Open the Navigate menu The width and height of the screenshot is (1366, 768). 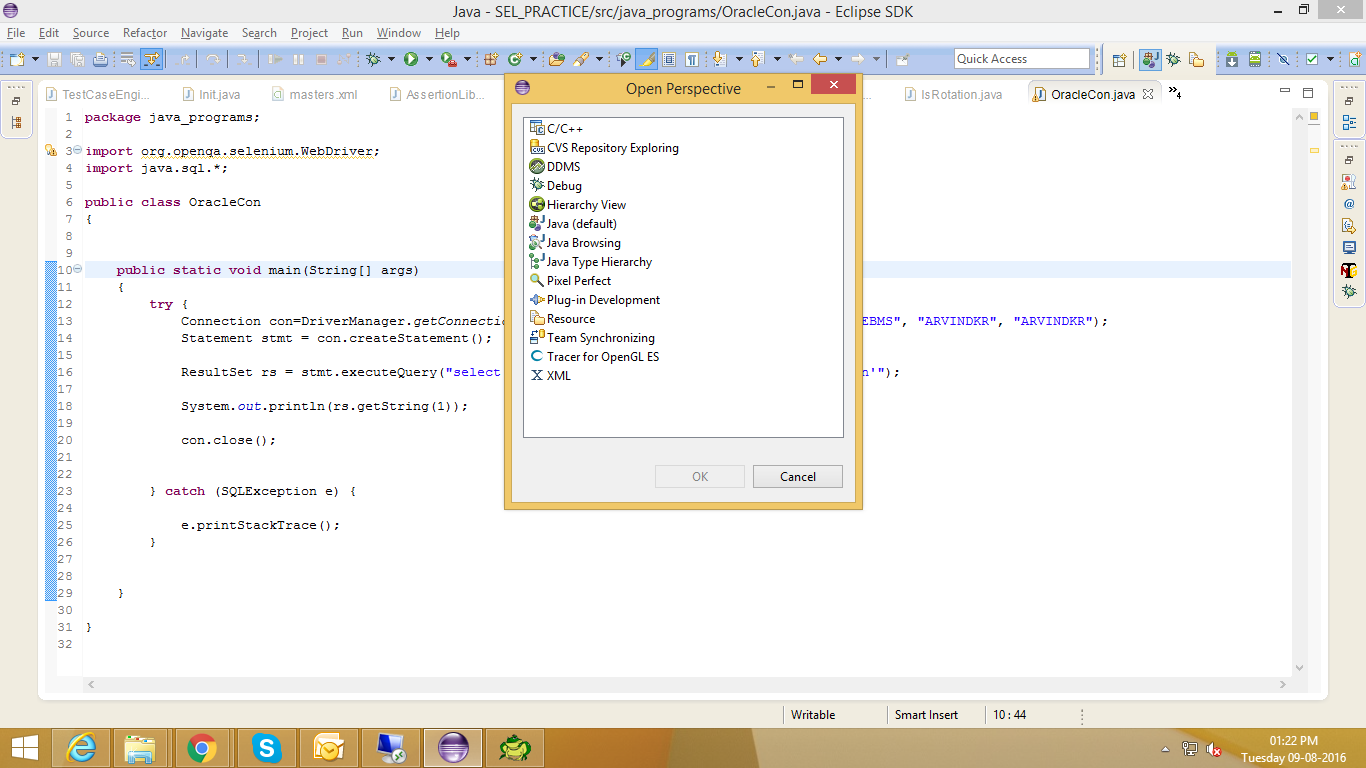tap(204, 33)
